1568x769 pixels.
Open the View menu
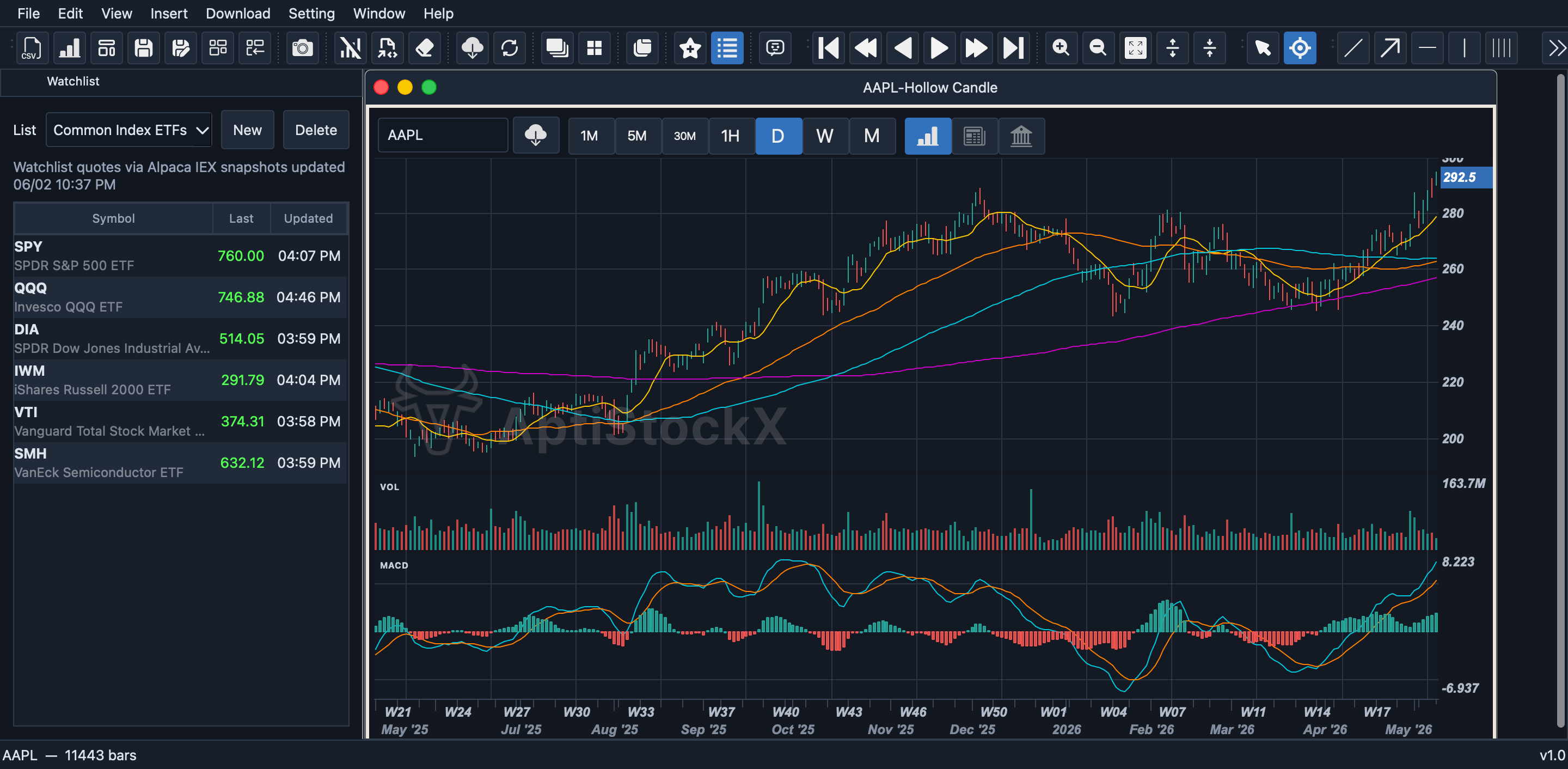coord(117,13)
